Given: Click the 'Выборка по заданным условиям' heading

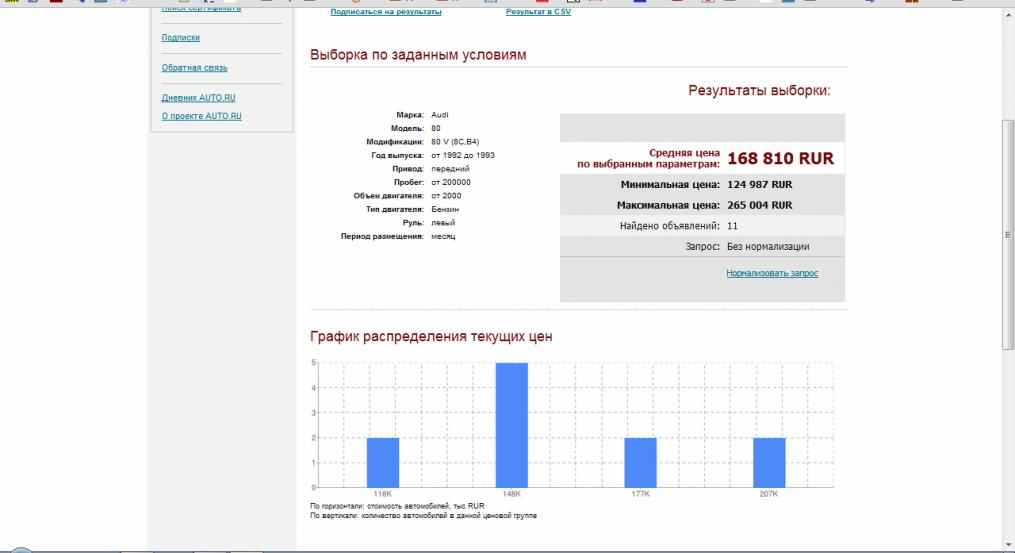Looking at the screenshot, I should tap(418, 55).
